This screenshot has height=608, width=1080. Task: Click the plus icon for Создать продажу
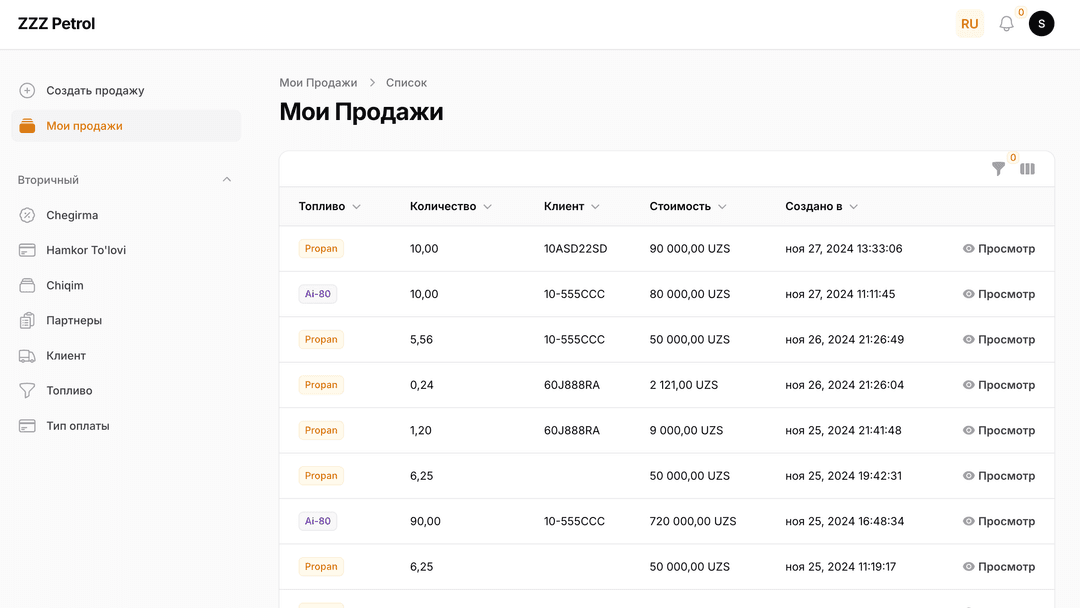tap(27, 91)
